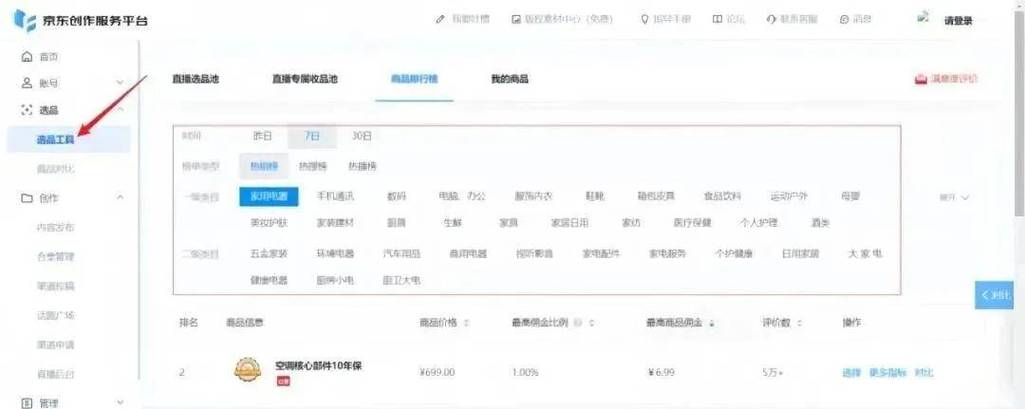Expand the 管理 sidebar section

point(120,403)
